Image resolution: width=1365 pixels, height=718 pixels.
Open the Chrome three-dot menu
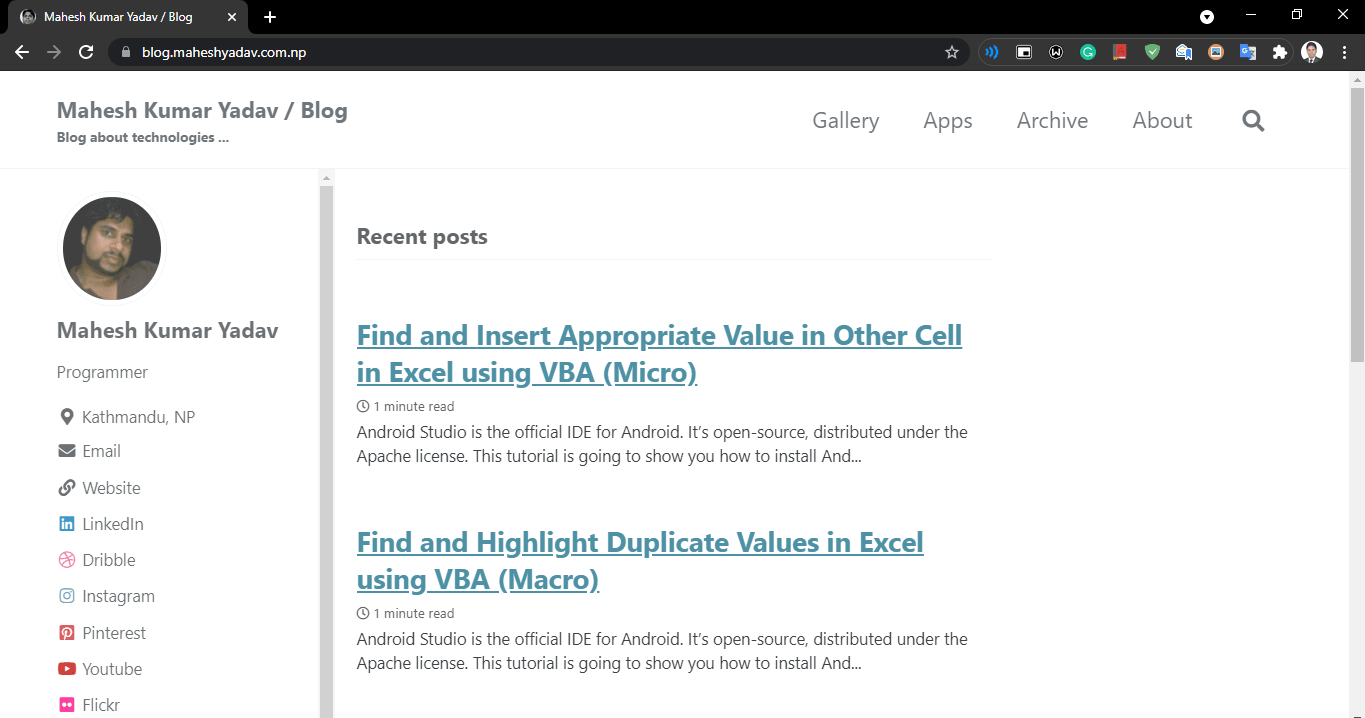(x=1344, y=52)
